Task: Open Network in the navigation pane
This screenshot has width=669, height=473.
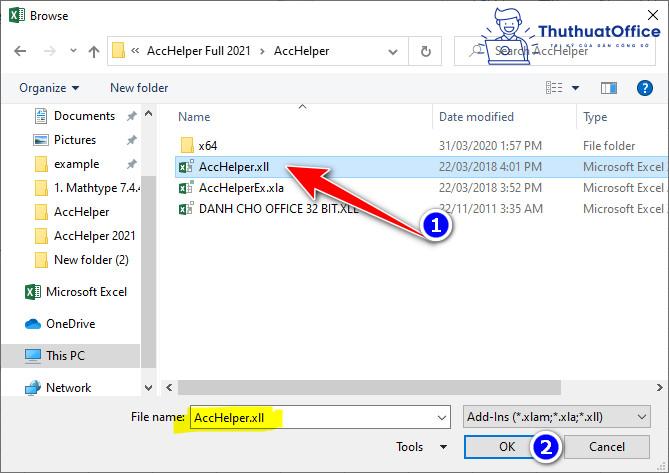Action: (x=68, y=388)
